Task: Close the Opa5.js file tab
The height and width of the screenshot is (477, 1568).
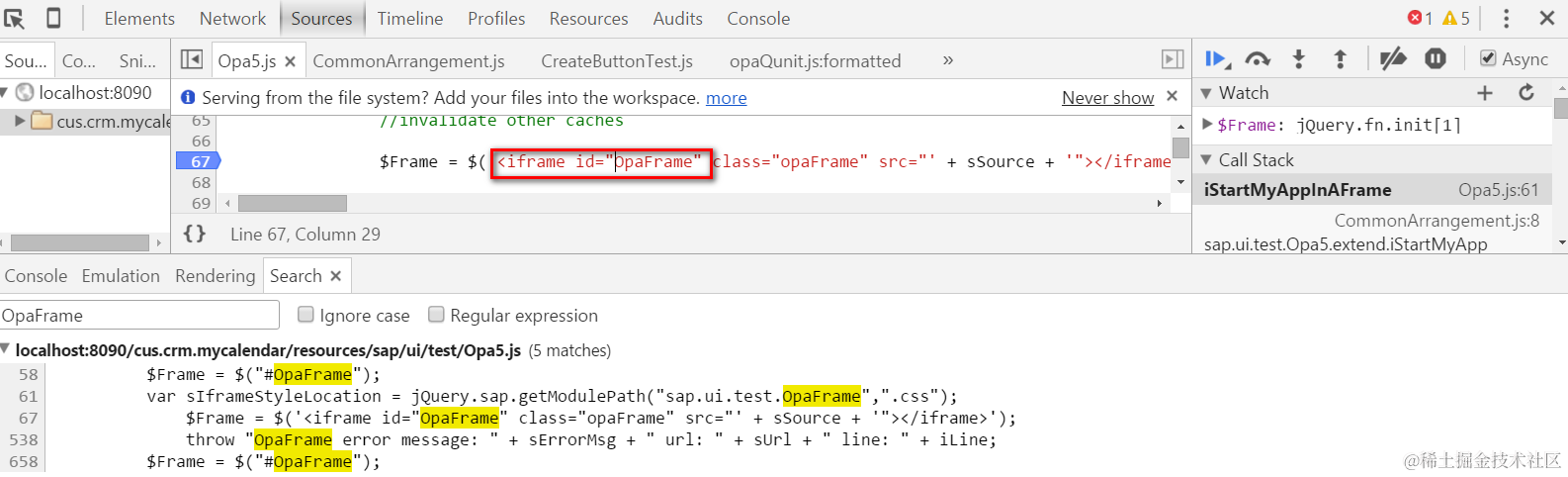Action: (x=290, y=61)
